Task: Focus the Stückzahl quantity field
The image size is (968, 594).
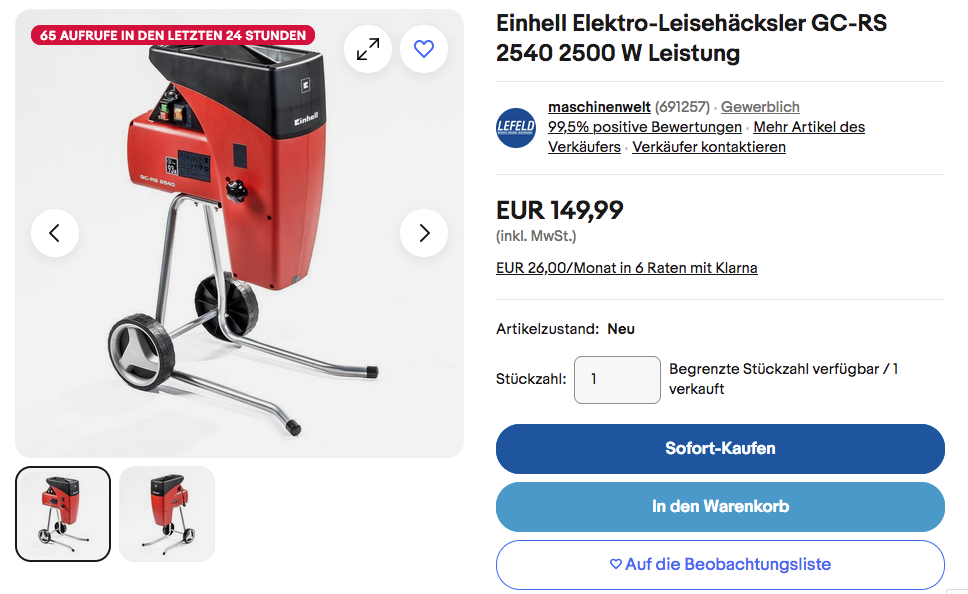Action: 617,380
